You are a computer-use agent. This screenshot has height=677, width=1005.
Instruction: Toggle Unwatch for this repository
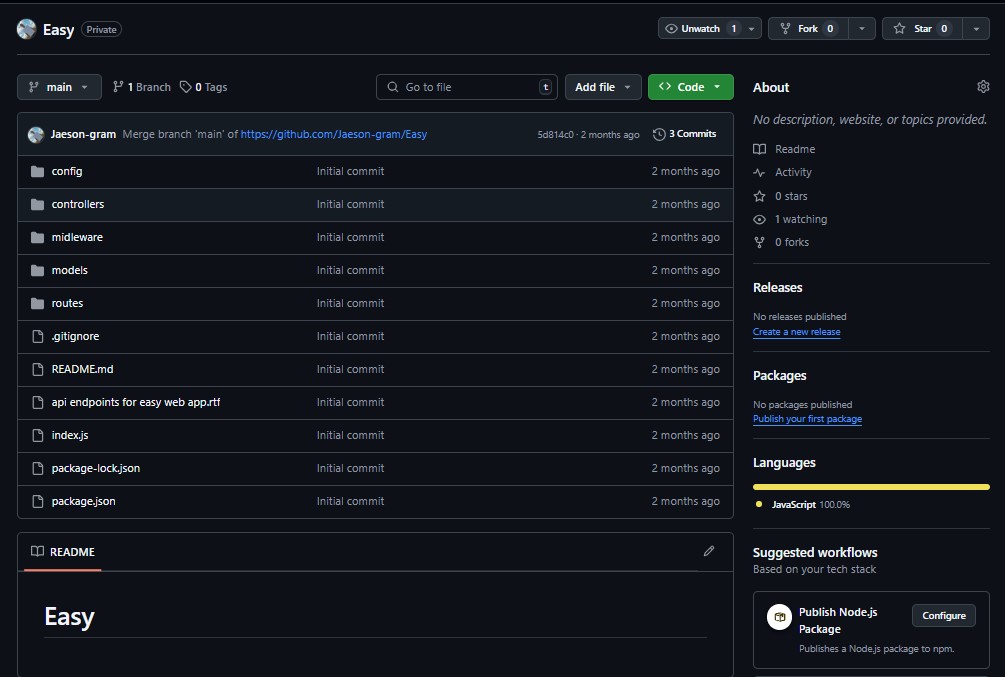point(700,29)
